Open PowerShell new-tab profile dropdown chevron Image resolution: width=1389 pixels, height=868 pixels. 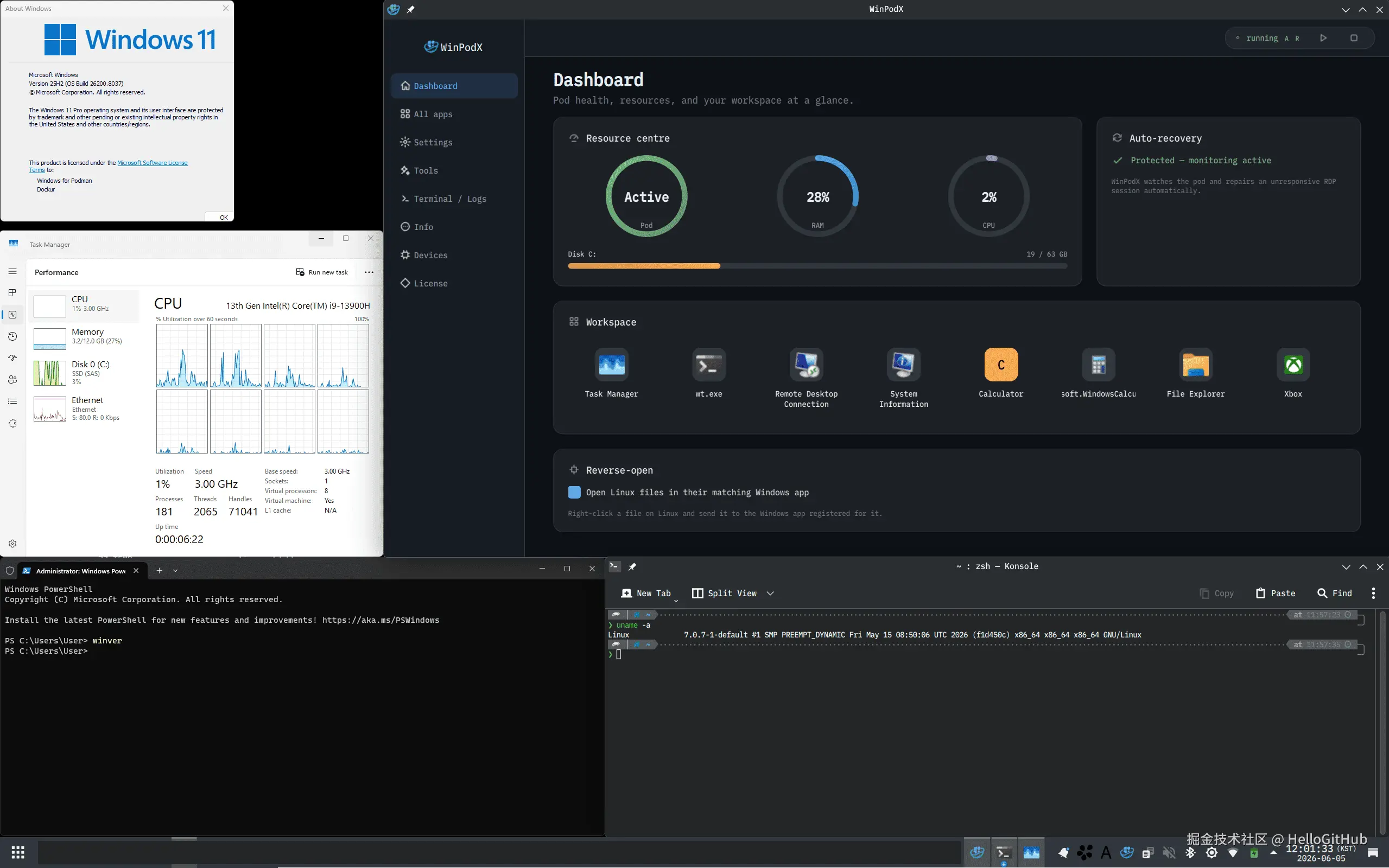[x=176, y=570]
